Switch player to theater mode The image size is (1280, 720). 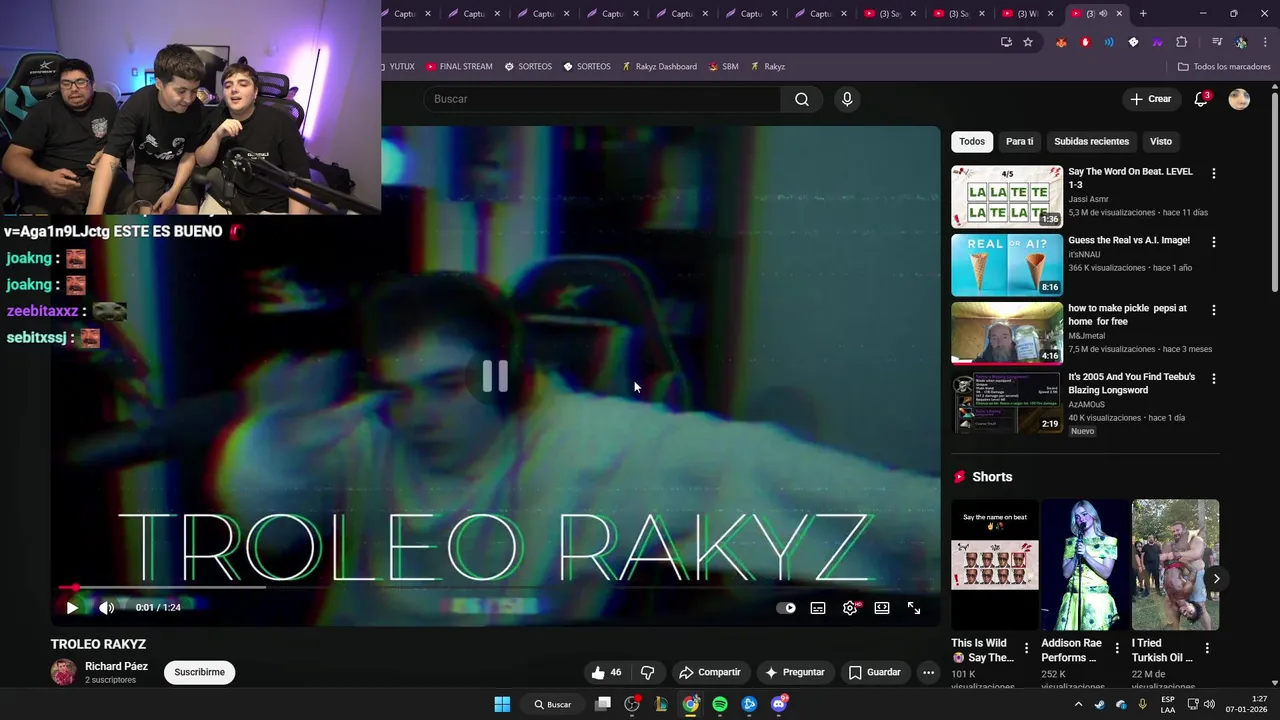pos(882,608)
